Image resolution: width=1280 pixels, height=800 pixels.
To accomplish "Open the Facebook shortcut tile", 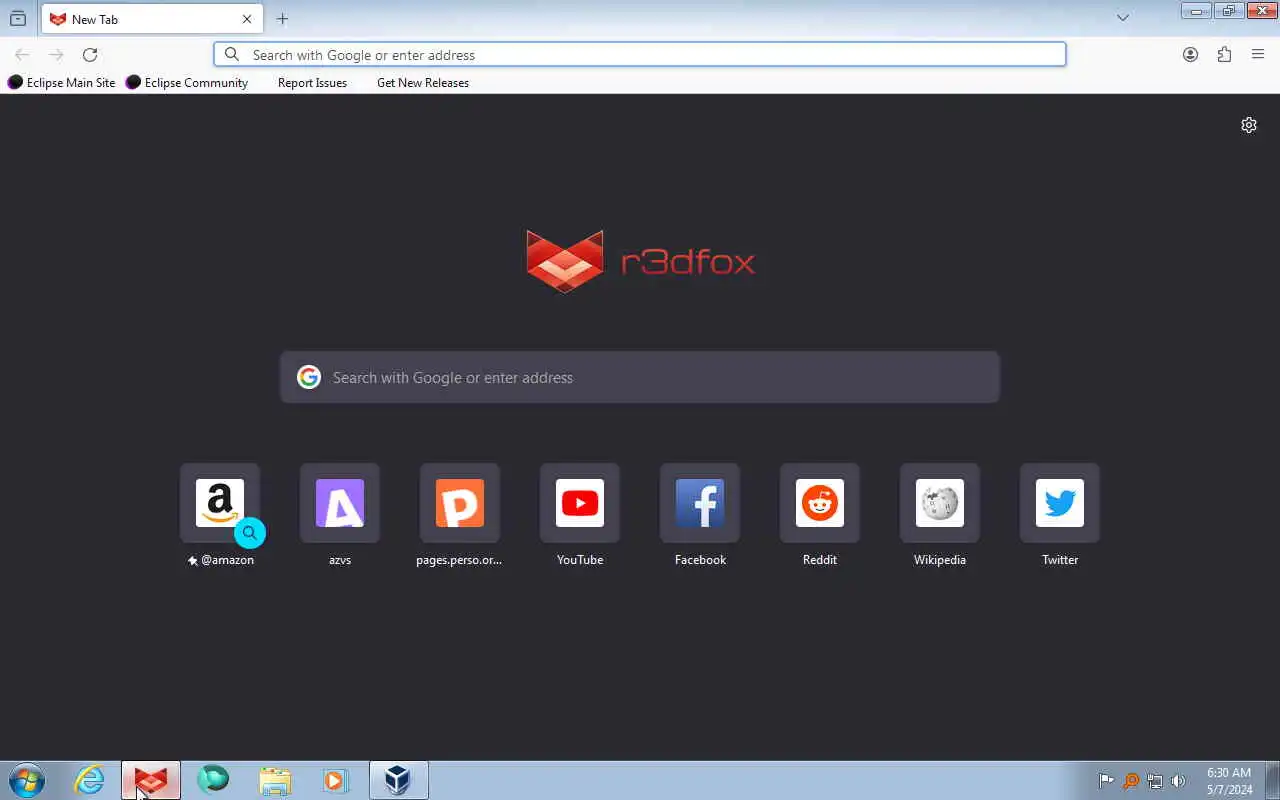I will 700,503.
